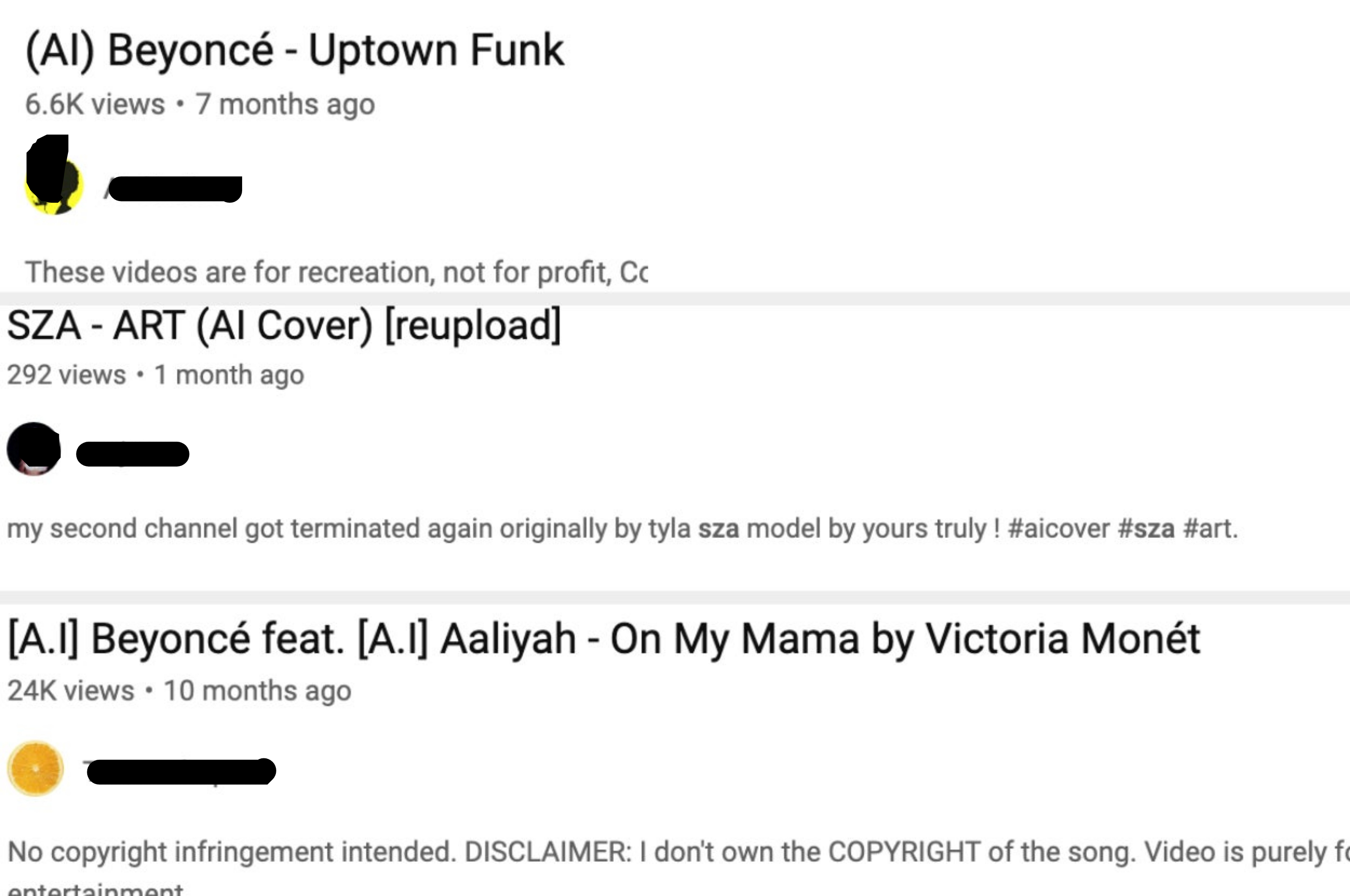Open "(AI) Beyoncé - Uptown Funk" video title
Viewport: 1350px width, 896px height.
pos(294,50)
